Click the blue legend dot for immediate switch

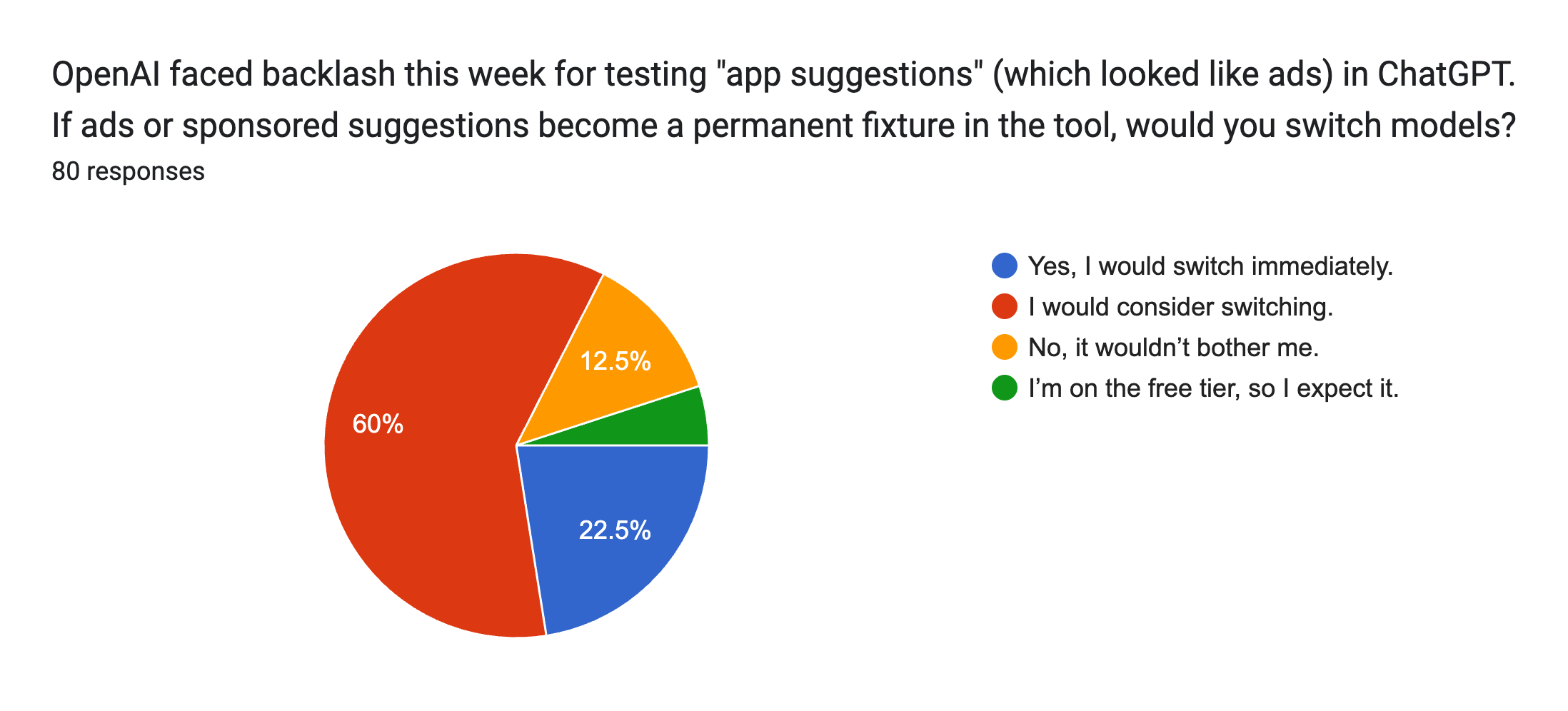tap(1004, 266)
